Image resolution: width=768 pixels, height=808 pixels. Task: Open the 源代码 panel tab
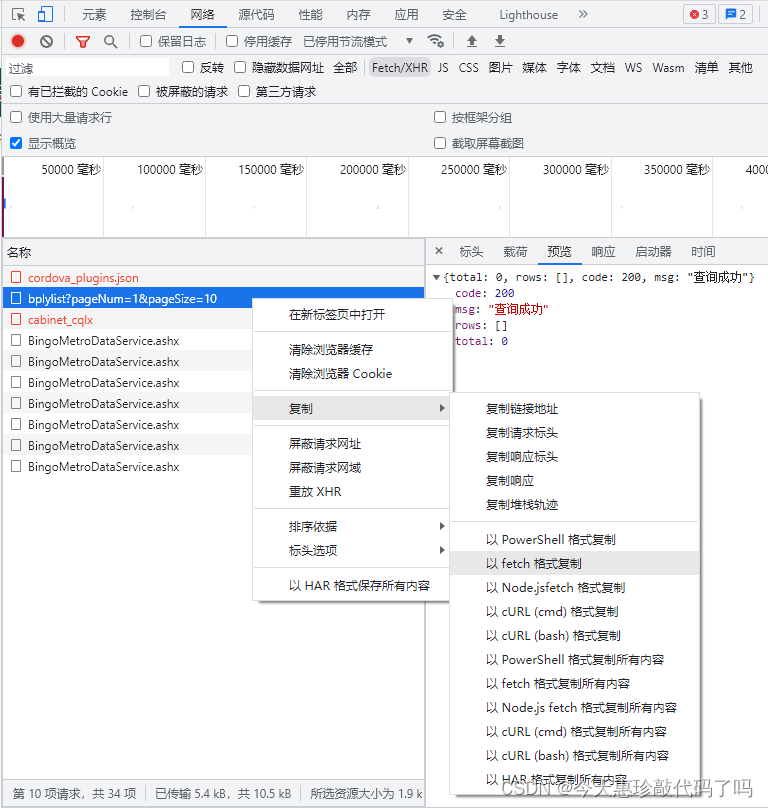point(256,15)
